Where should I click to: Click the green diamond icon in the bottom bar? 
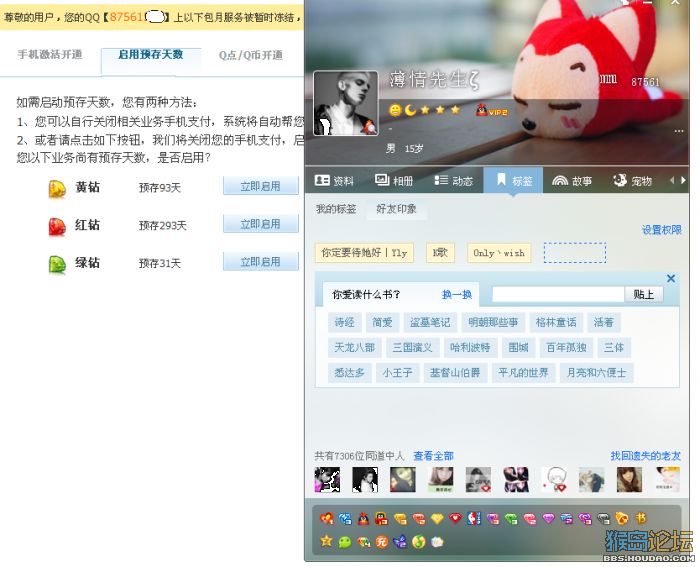(511, 518)
